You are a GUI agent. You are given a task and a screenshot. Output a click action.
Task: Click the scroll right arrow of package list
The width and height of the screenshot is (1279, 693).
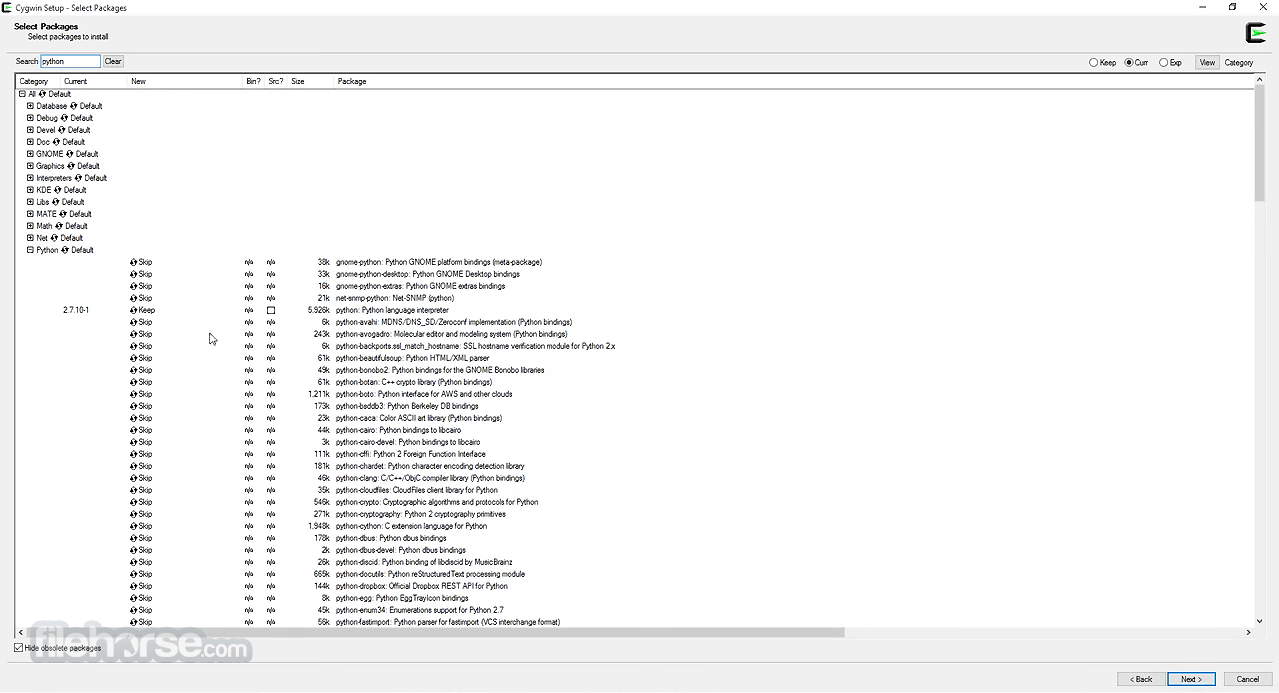pos(1248,632)
